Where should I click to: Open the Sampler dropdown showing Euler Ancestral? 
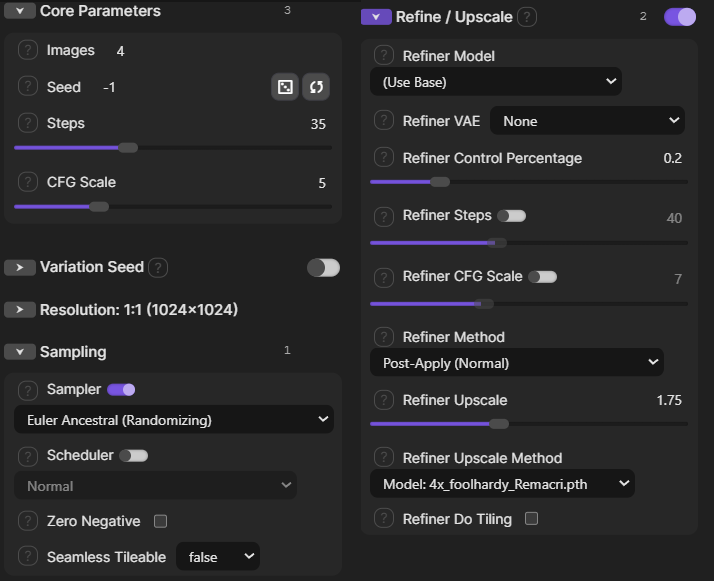tap(174, 419)
